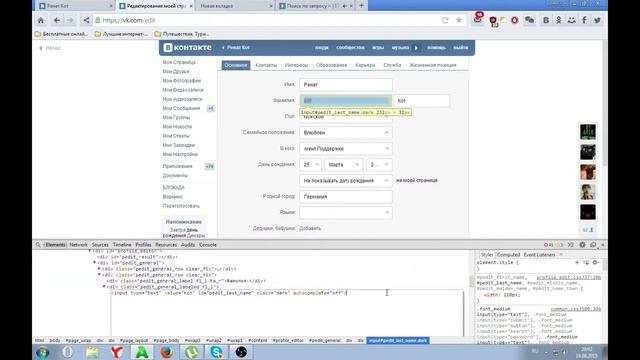640x360 pixels.
Task: Open the Жизненная позиция tab
Action: (433, 65)
